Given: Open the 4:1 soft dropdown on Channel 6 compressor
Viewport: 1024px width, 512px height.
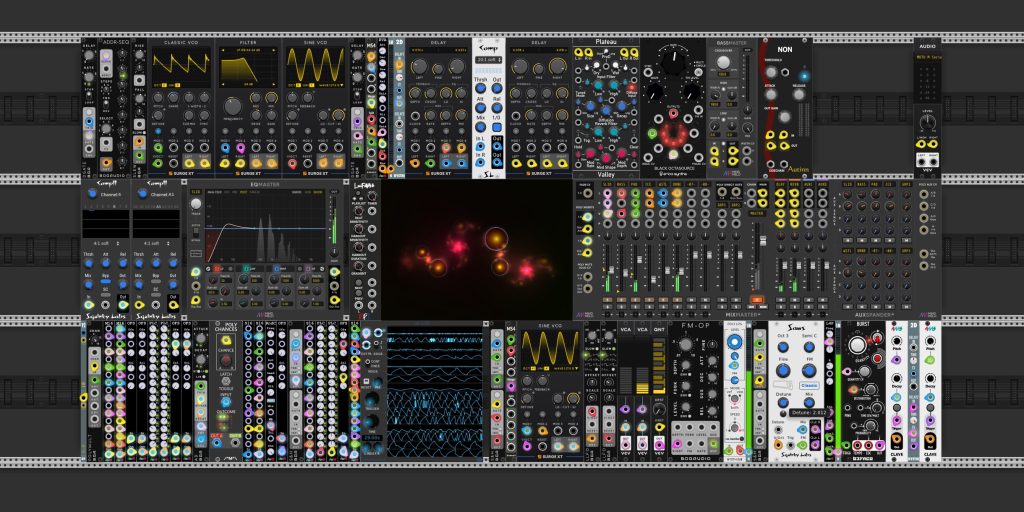Looking at the screenshot, I should tap(105, 243).
